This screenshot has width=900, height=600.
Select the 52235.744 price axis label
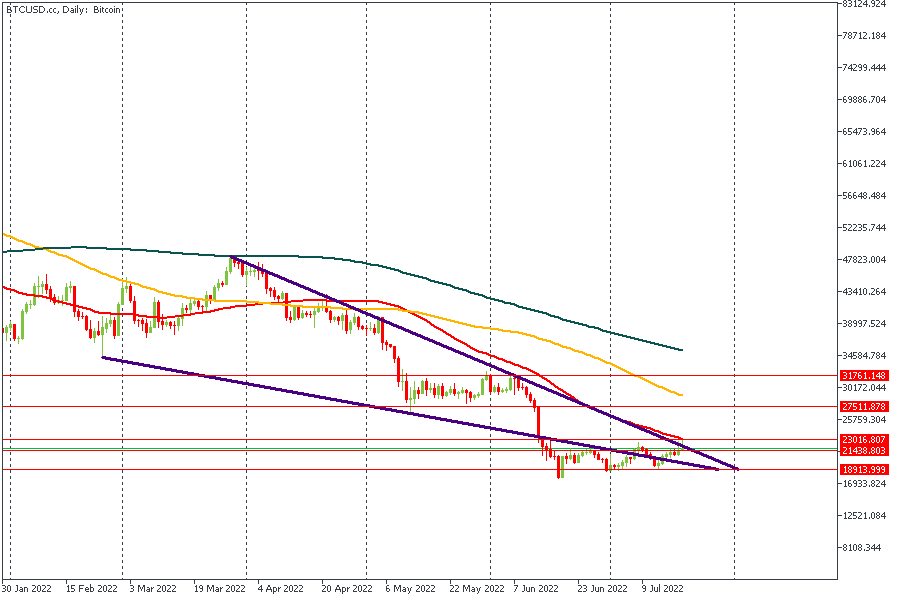pyautogui.click(x=865, y=228)
